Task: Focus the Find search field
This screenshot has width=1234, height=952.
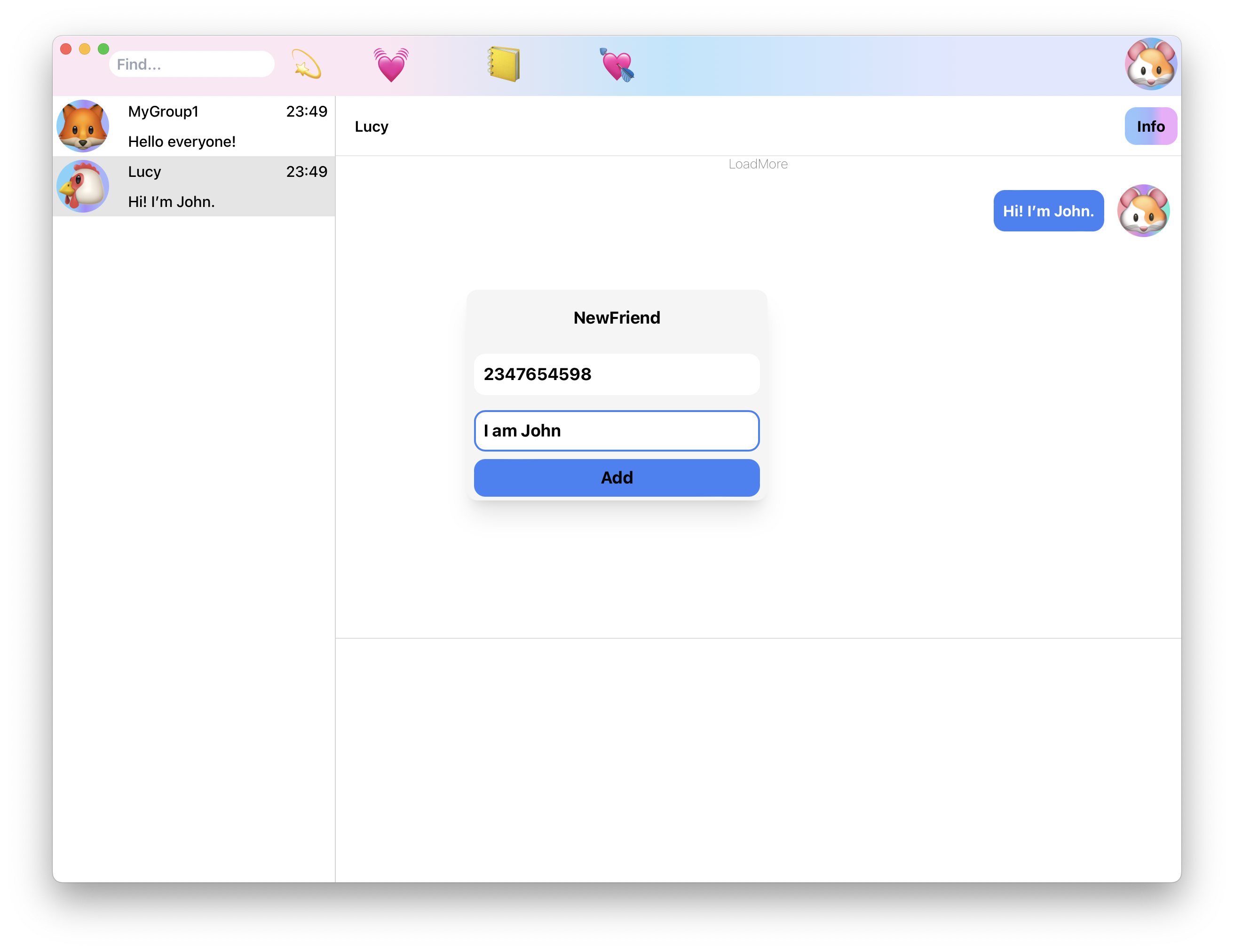Action: coord(191,64)
